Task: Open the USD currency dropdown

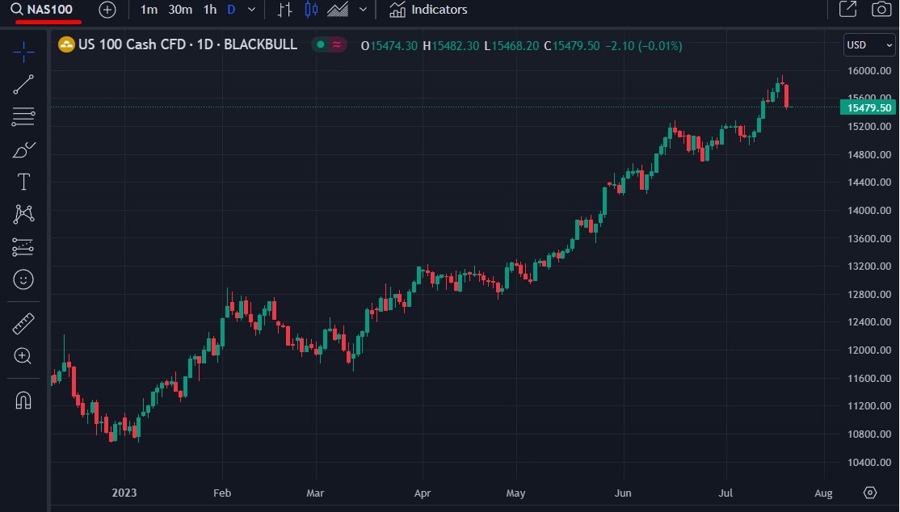Action: click(870, 45)
